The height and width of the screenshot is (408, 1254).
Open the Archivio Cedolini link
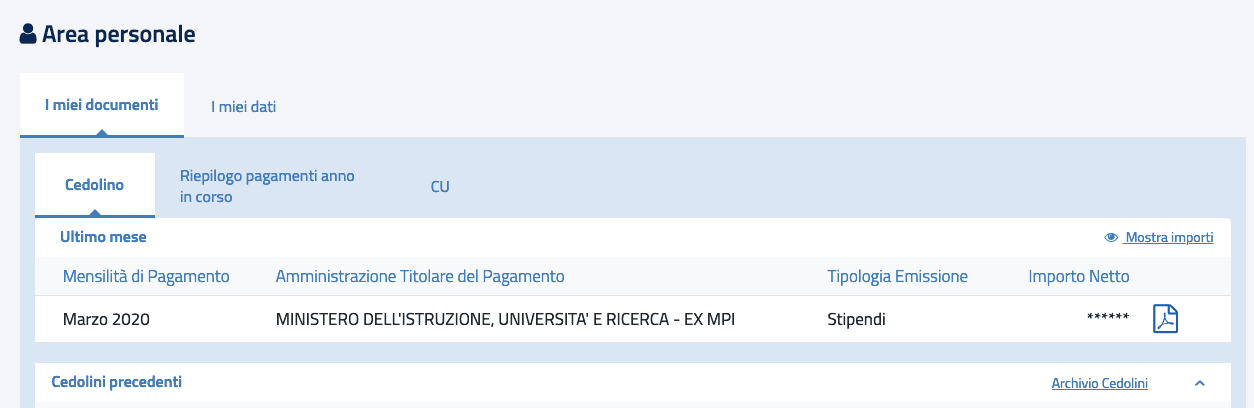click(x=1099, y=383)
